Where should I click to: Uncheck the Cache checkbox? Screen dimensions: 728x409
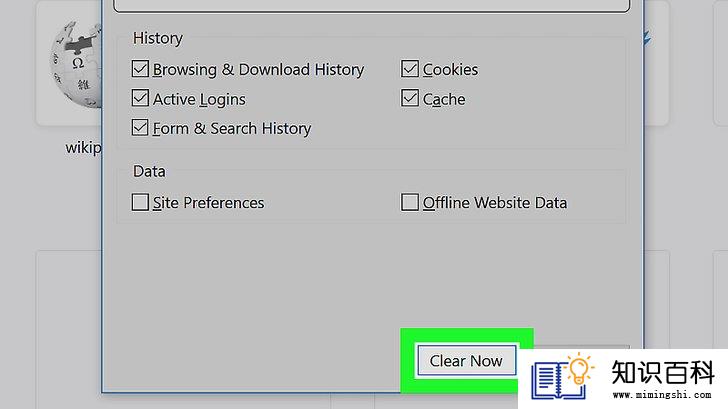(410, 98)
